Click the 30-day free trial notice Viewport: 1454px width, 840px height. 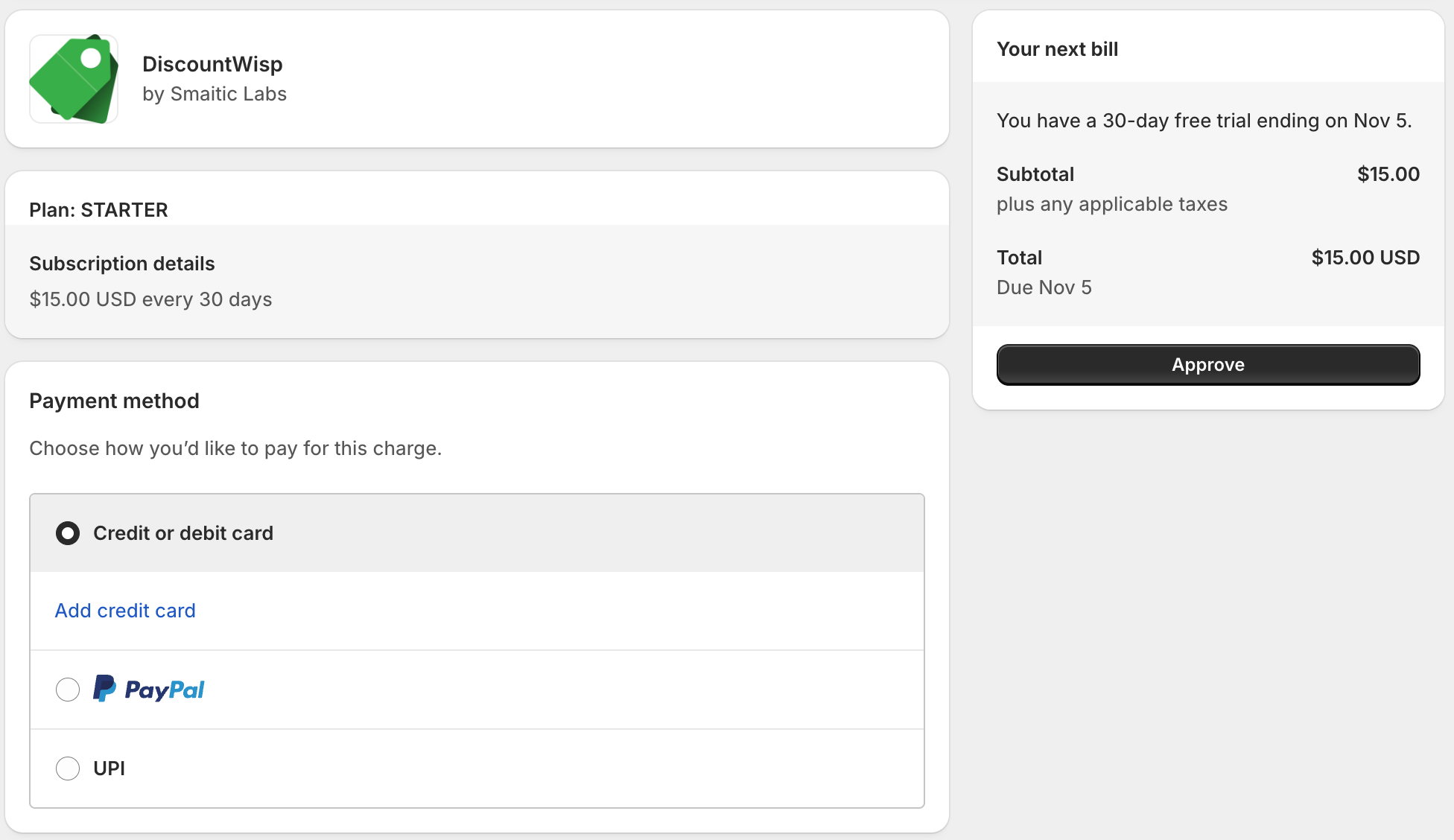click(1204, 121)
